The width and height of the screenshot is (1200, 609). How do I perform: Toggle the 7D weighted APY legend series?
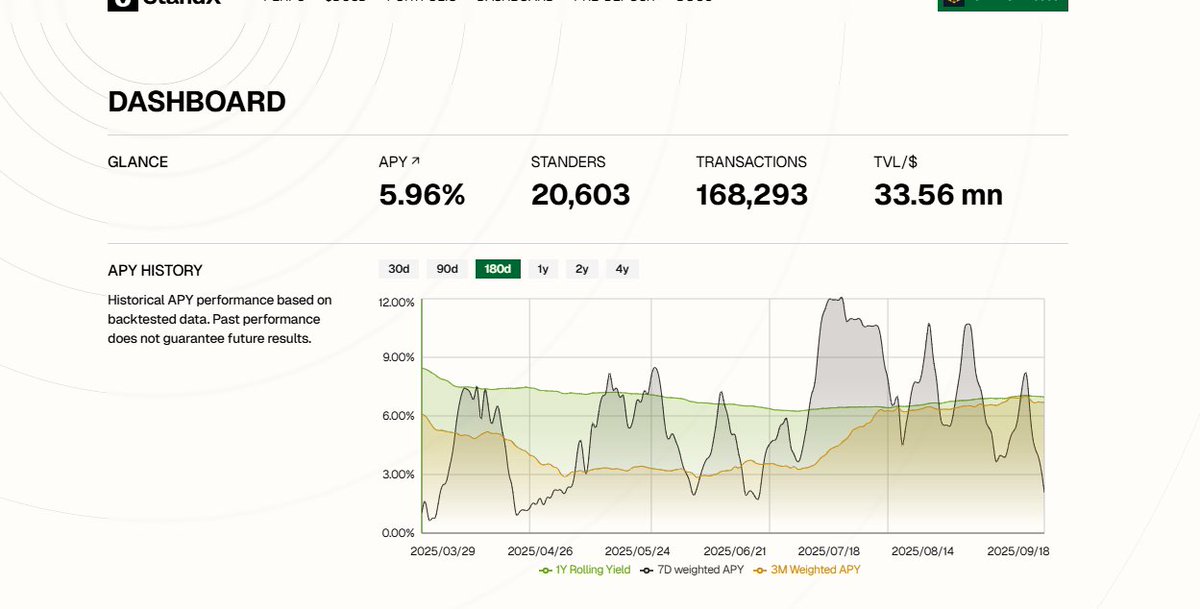[x=694, y=570]
